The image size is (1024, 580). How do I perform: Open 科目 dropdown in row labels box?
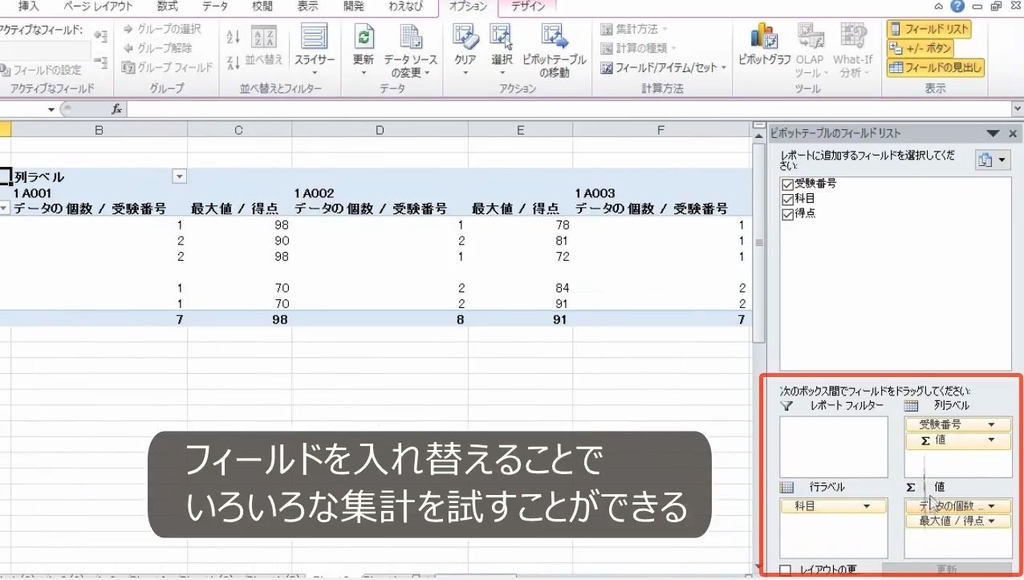coord(867,506)
